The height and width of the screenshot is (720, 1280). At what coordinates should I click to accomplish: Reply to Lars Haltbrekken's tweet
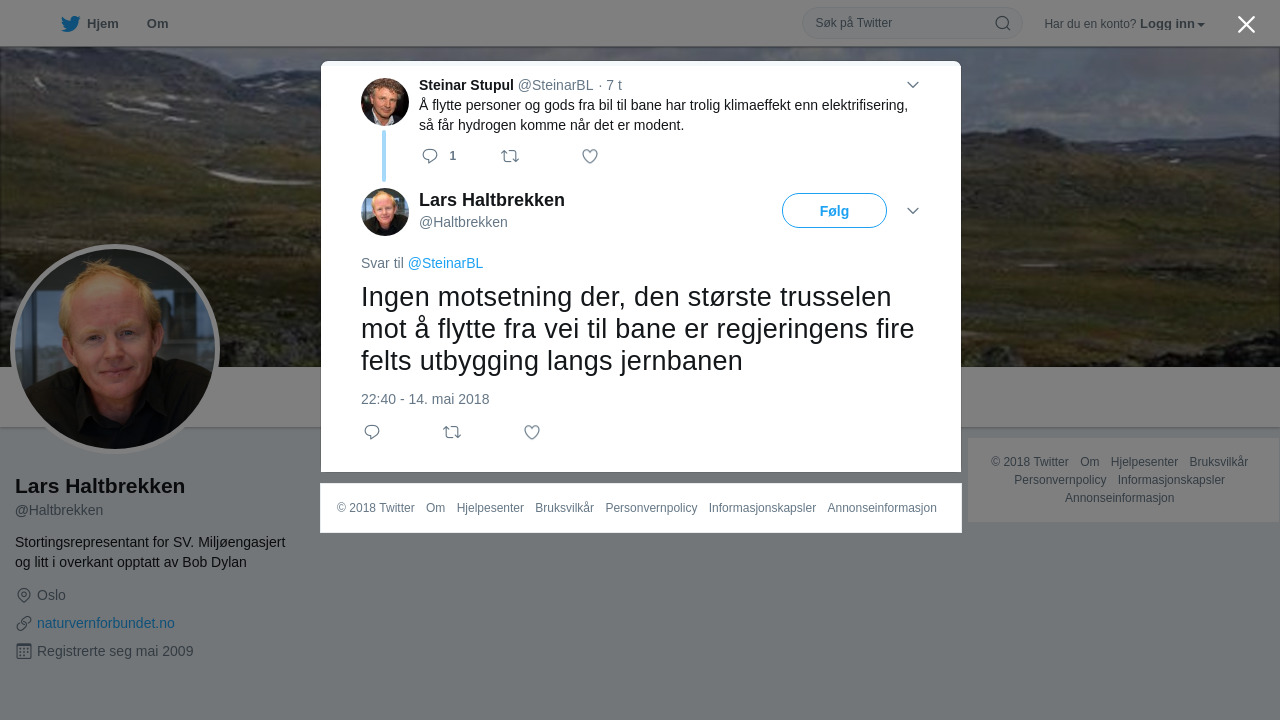(372, 432)
